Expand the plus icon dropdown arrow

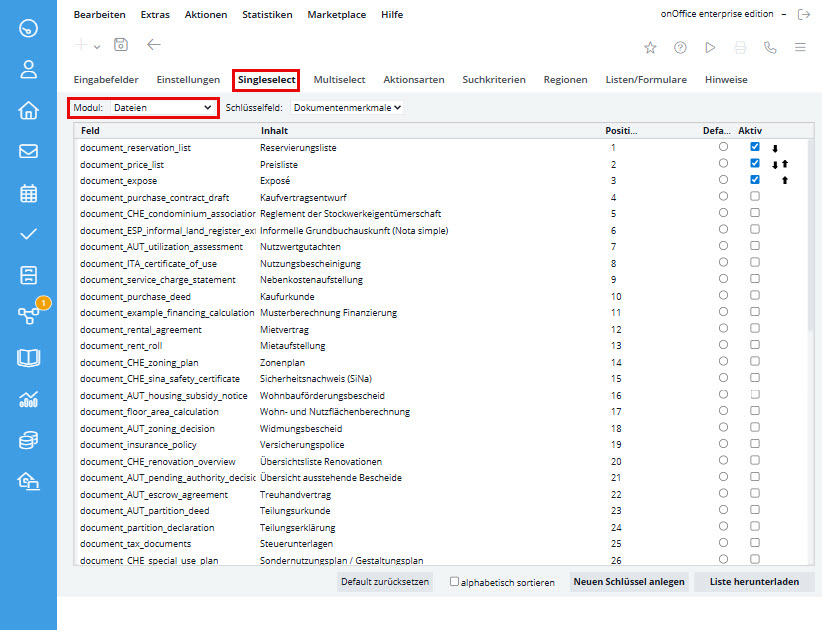coord(97,46)
